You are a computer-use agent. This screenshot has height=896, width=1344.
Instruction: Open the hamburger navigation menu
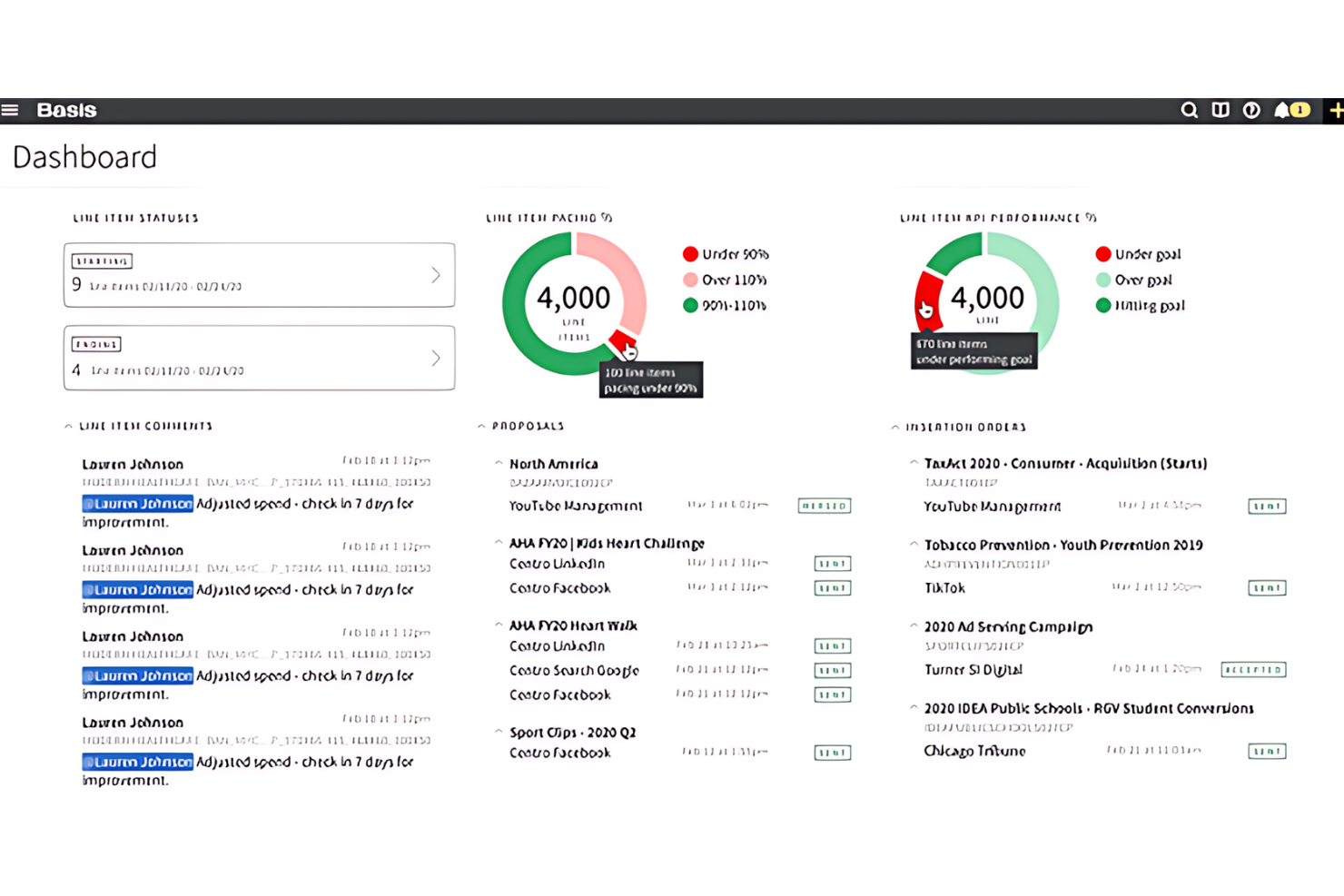click(11, 110)
